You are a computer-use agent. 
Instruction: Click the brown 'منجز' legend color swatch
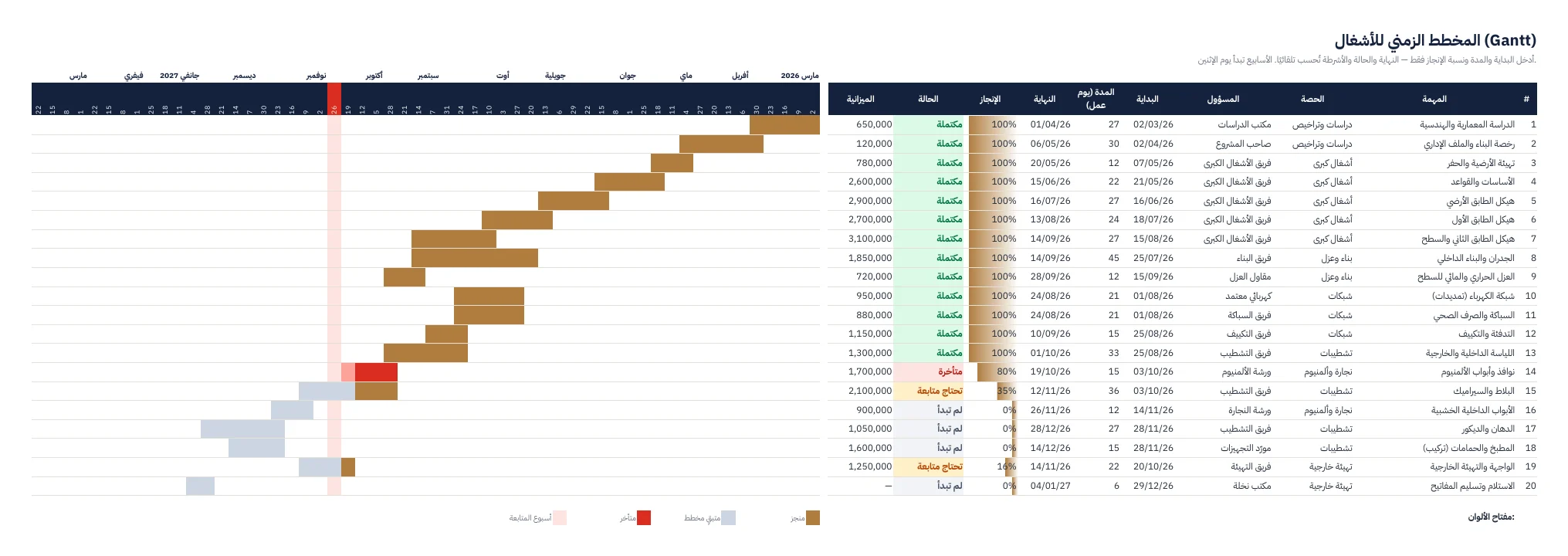[813, 517]
